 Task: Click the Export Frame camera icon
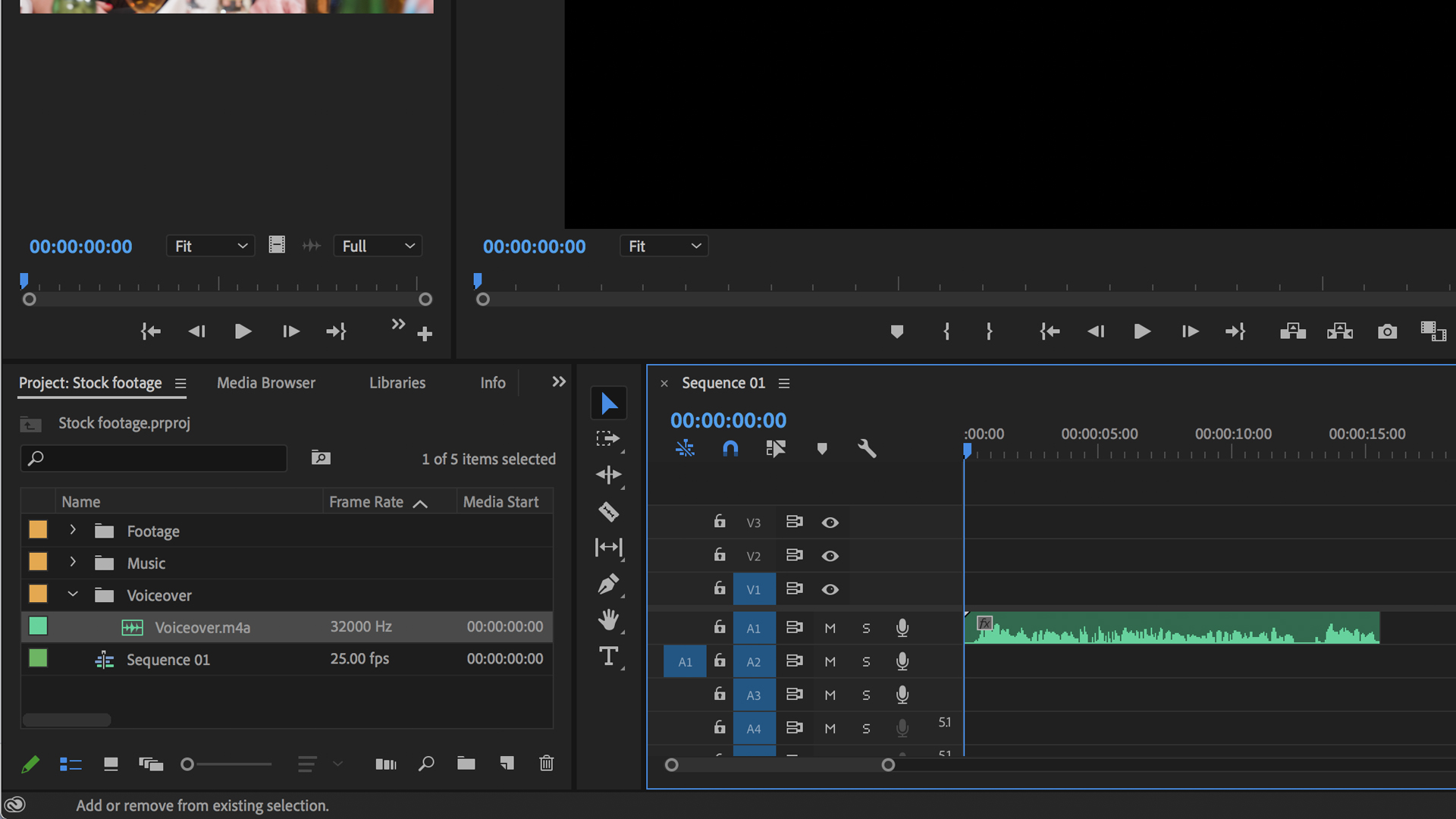[x=1387, y=331]
